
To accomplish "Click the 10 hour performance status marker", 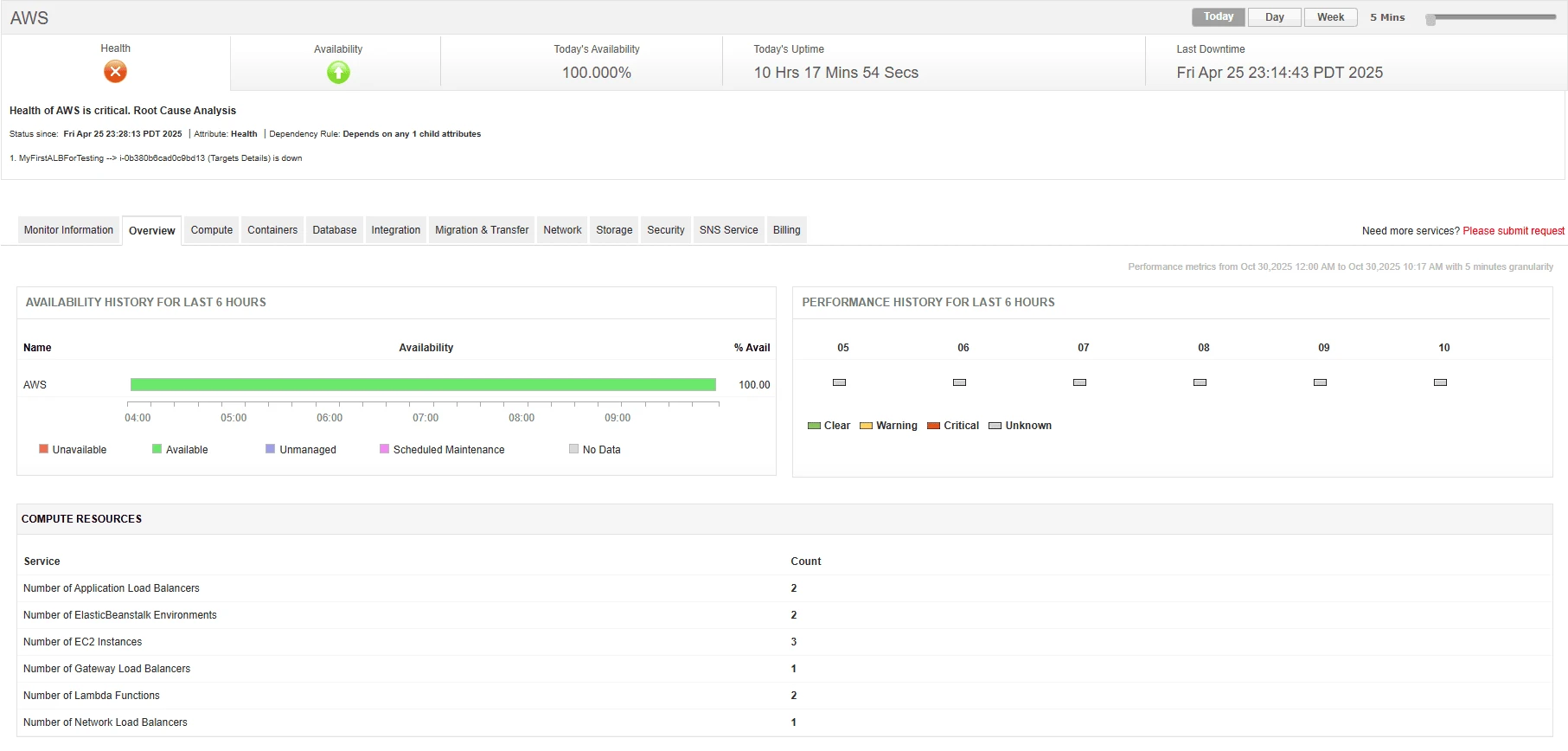I will point(1440,382).
